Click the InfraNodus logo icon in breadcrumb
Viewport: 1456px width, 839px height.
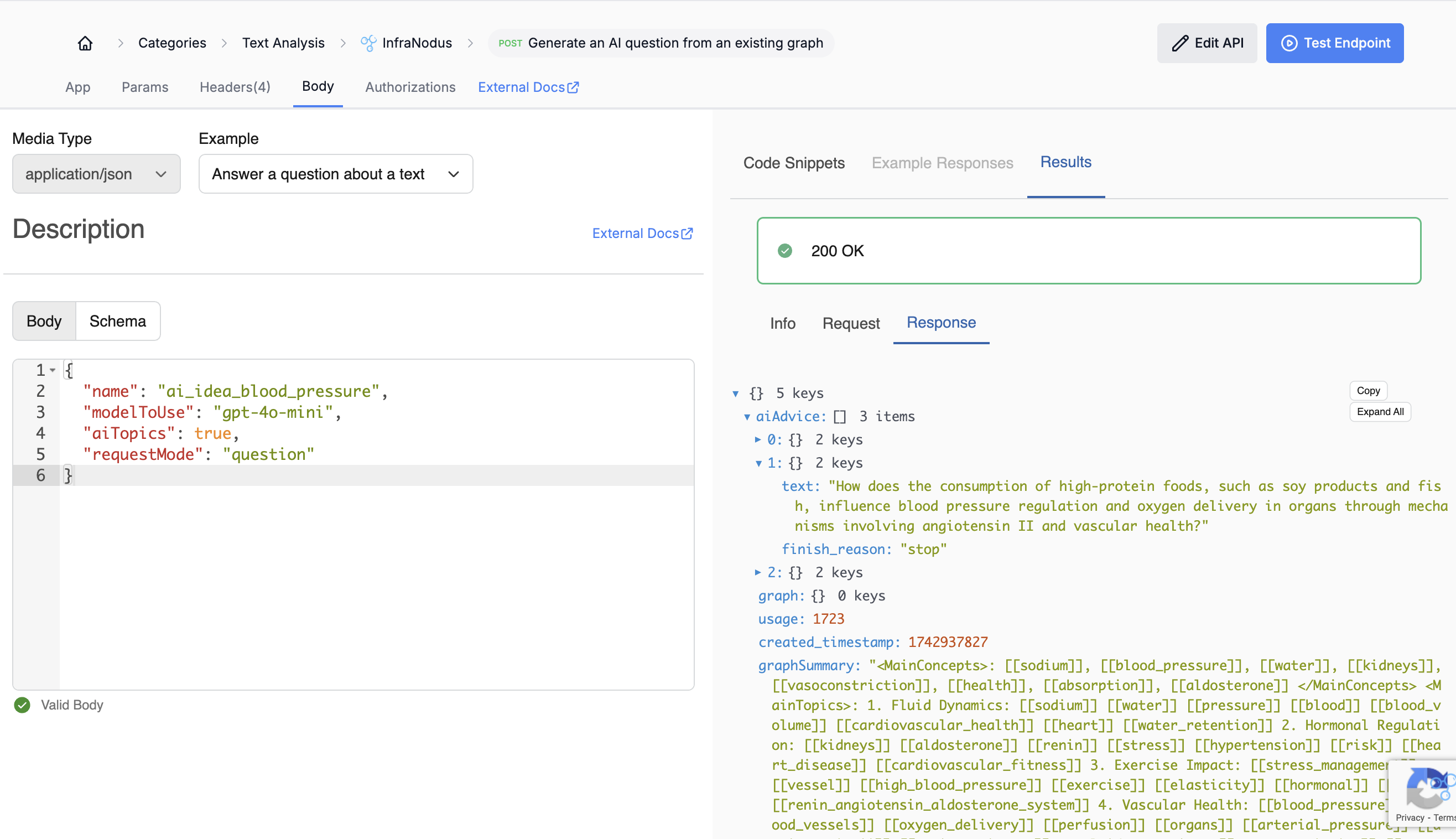point(368,43)
